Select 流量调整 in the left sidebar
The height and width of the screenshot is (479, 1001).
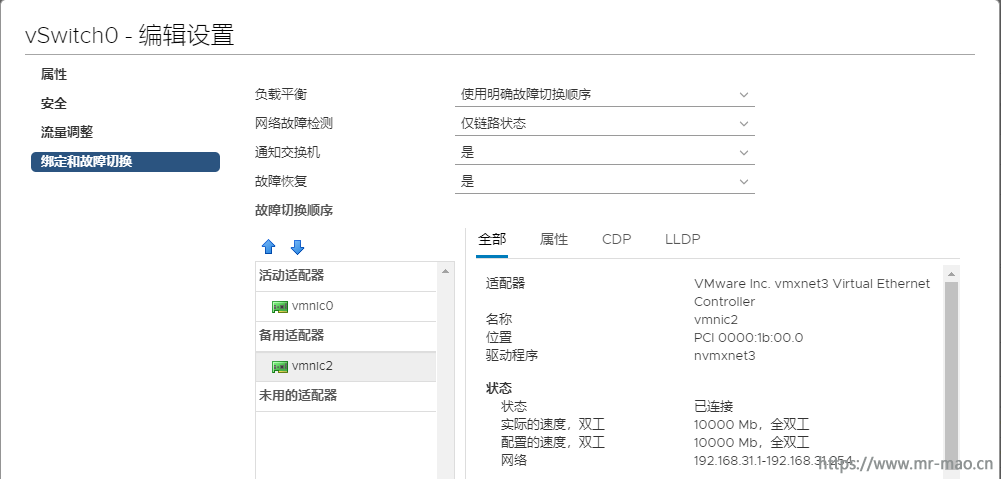(67, 132)
